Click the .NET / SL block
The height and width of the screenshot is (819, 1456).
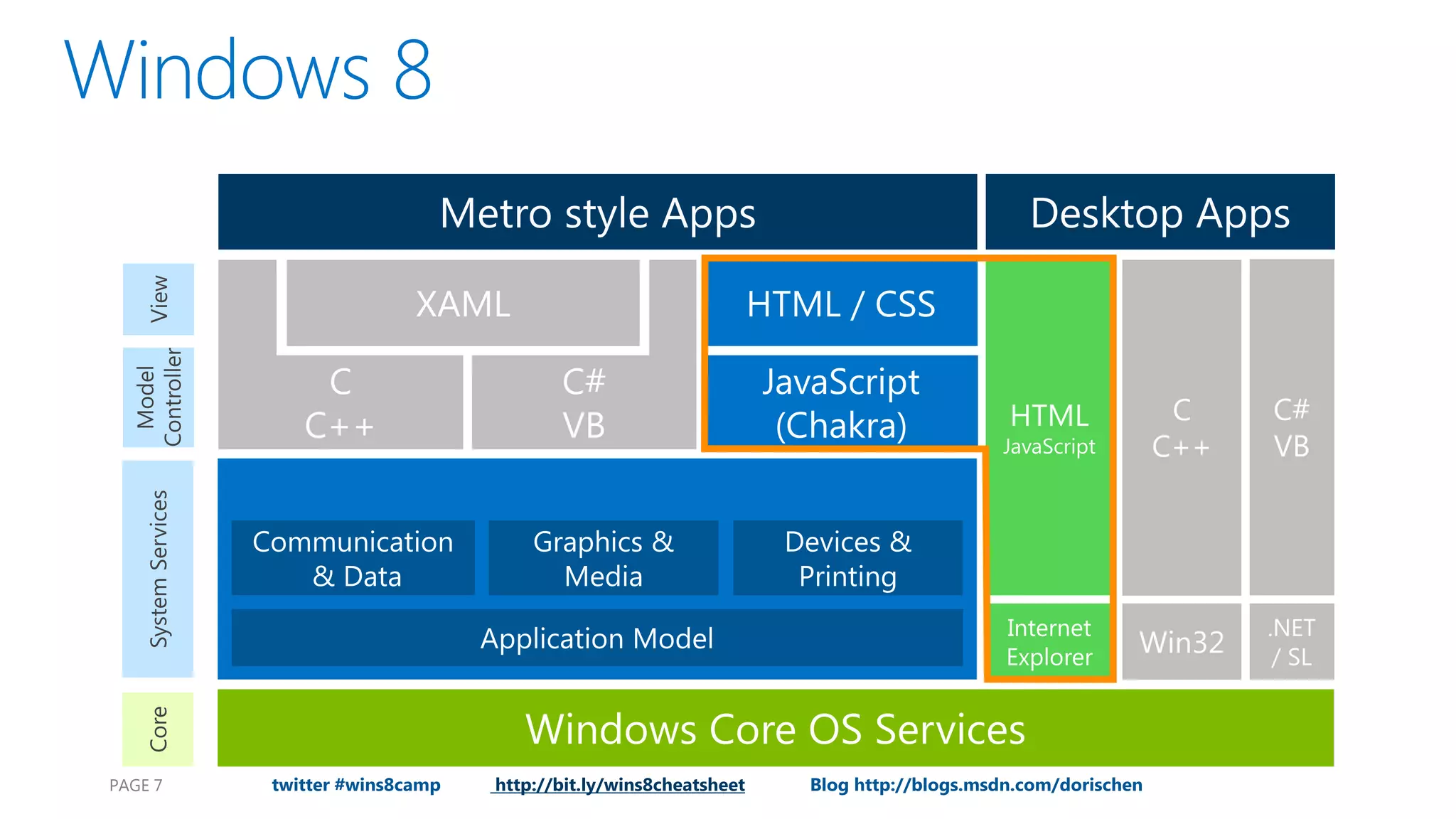pos(1291,641)
